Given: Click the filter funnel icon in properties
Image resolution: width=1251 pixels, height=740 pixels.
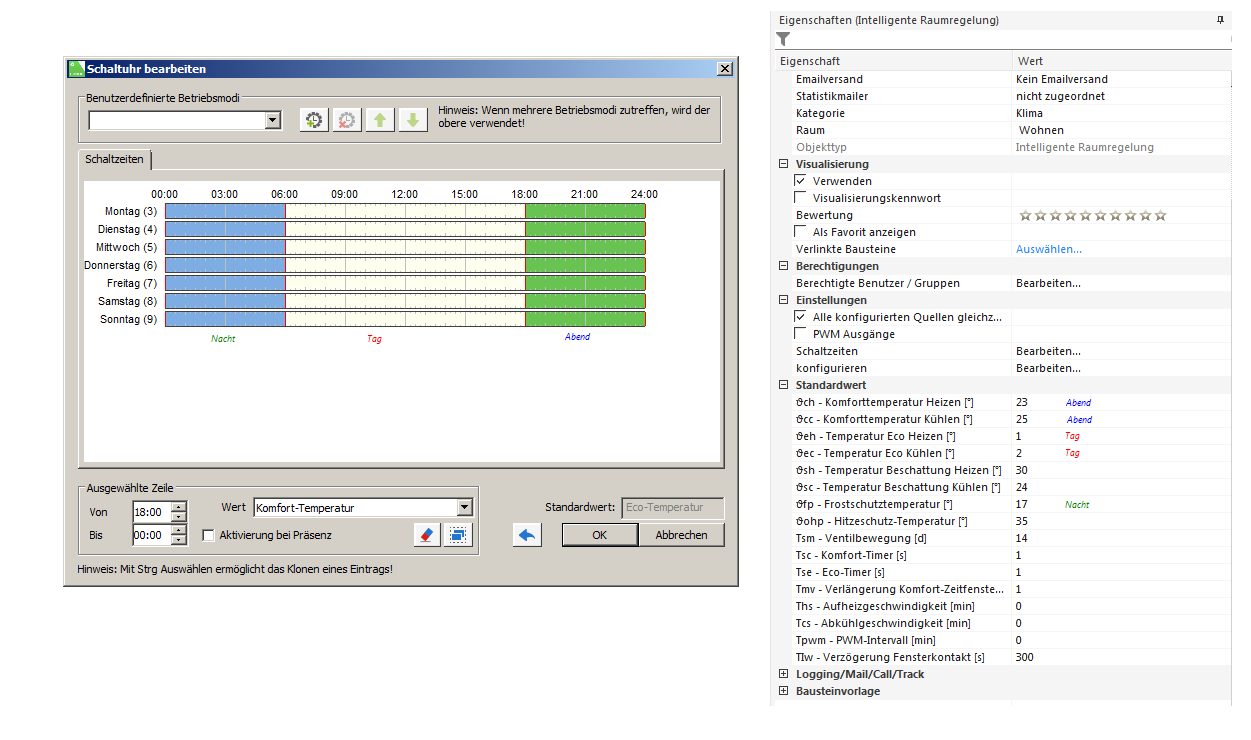Looking at the screenshot, I should [783, 39].
